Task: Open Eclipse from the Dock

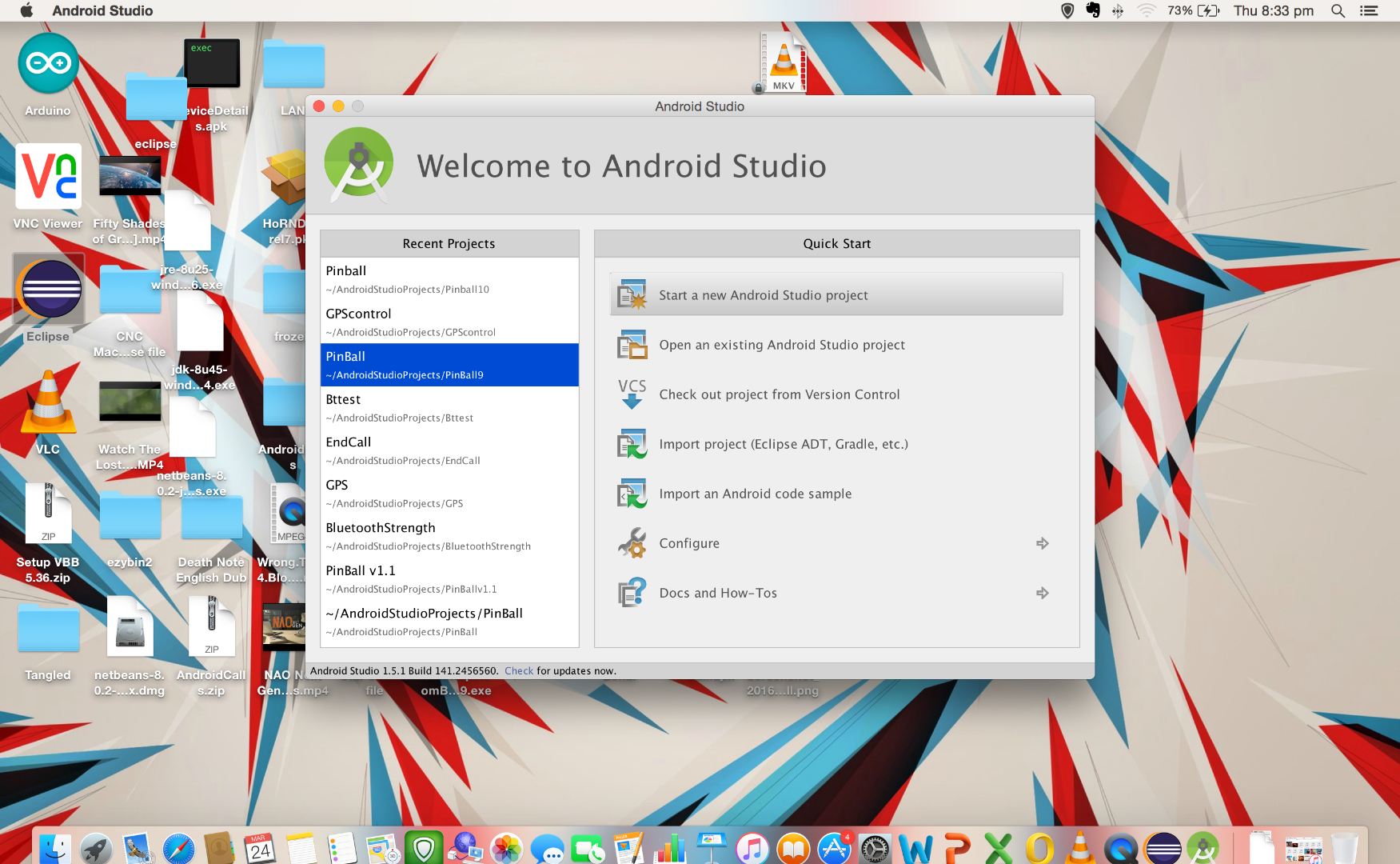Action: 1163,848
